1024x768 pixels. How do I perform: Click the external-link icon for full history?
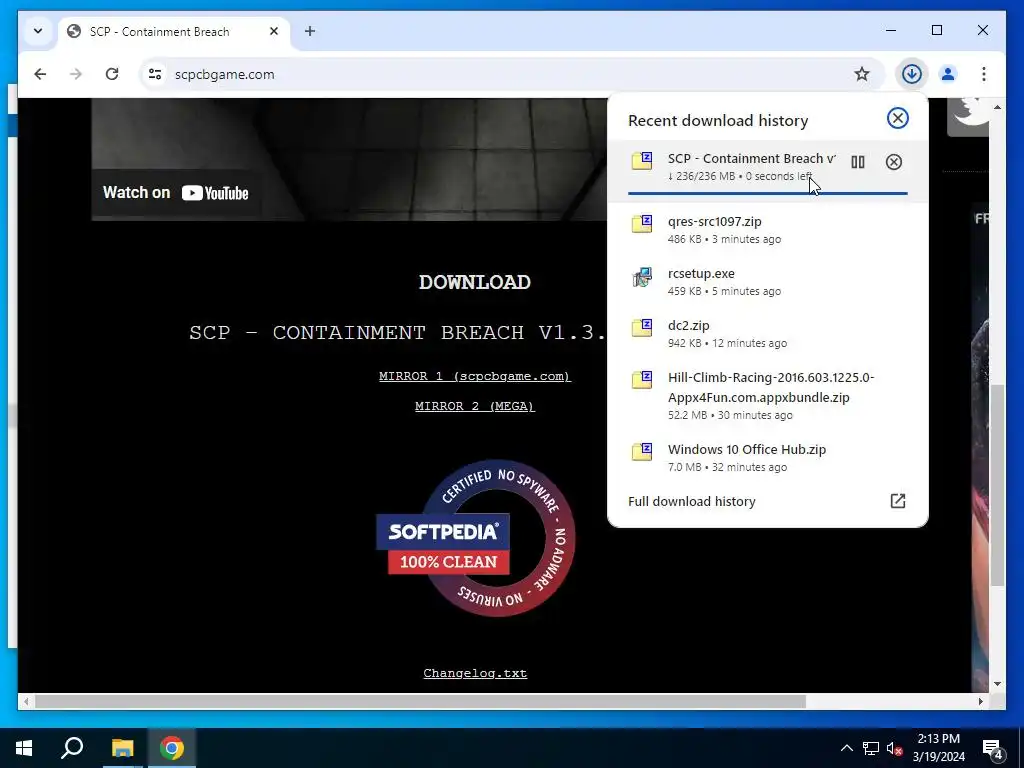click(897, 501)
